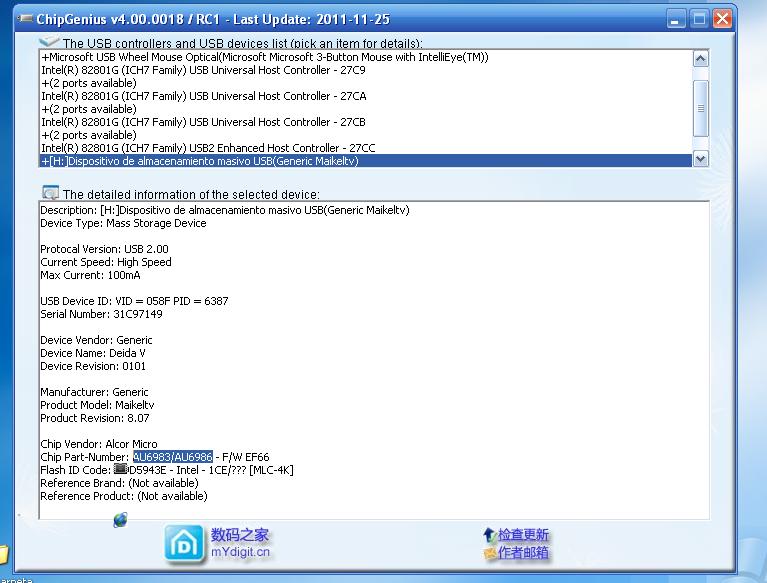767x583 pixels.
Task: Click the highlighted AU6983/AU6986 part number
Action: [x=173, y=457]
